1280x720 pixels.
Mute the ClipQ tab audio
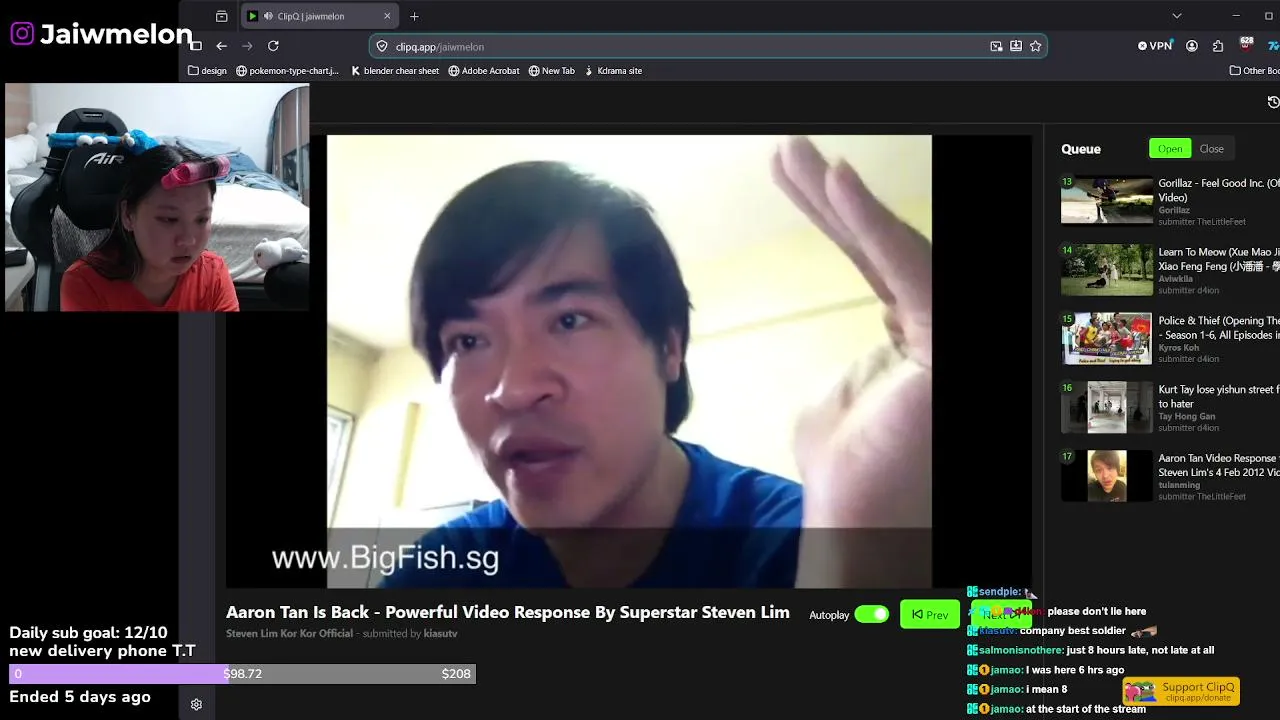(268, 16)
